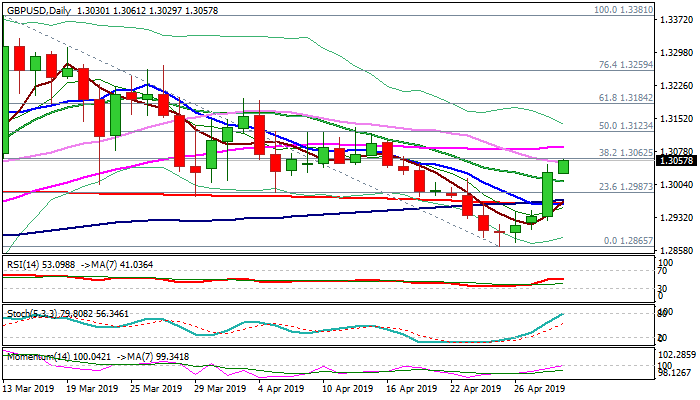700x400 pixels.
Task: Select the 50.0 1.31234 Fibonacci label
Action: point(625,126)
